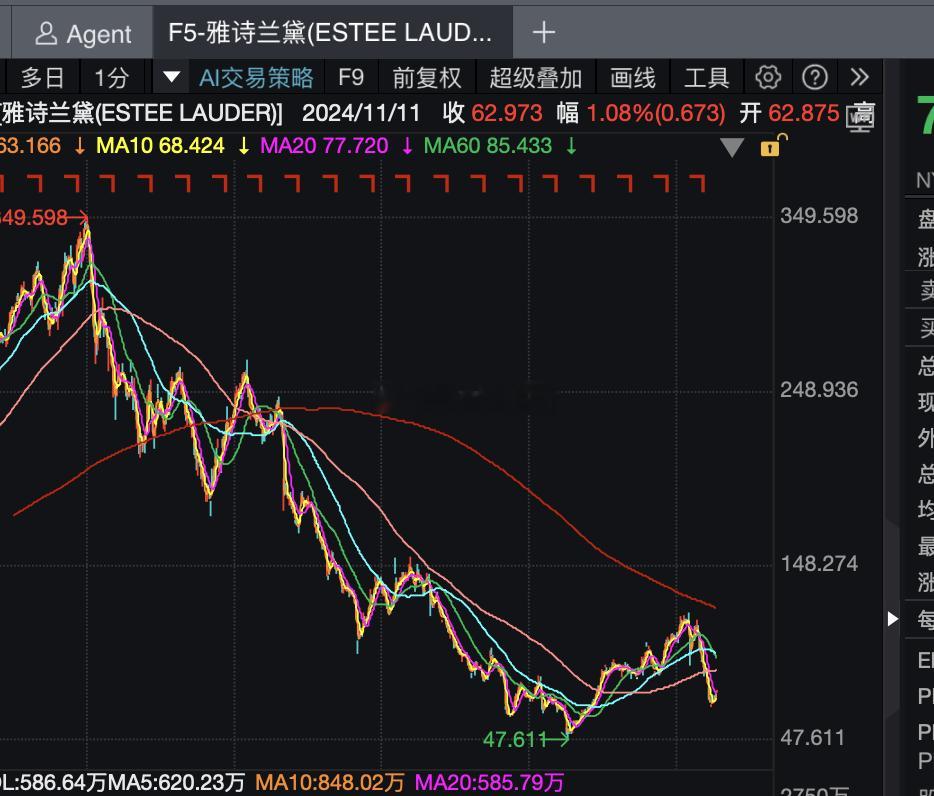Open help question mark icon
This screenshot has width=934, height=796.
814,77
